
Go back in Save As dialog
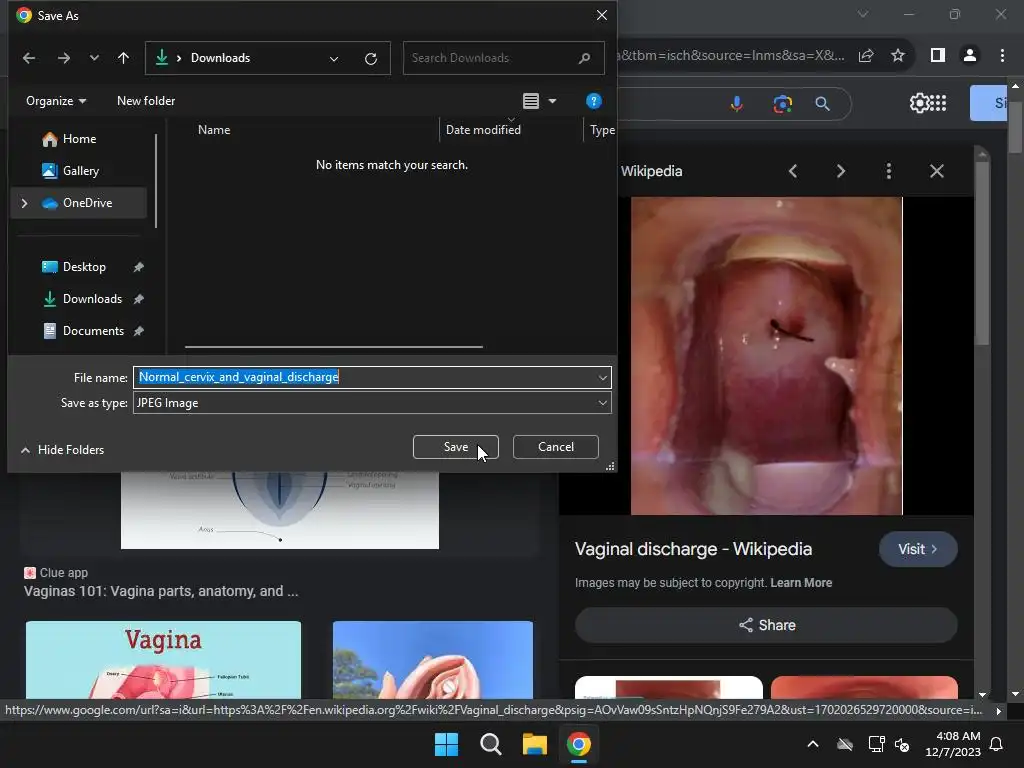pyautogui.click(x=29, y=58)
